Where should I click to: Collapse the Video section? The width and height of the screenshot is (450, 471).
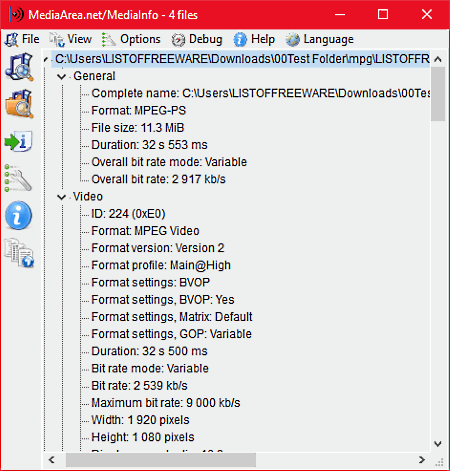(x=61, y=197)
